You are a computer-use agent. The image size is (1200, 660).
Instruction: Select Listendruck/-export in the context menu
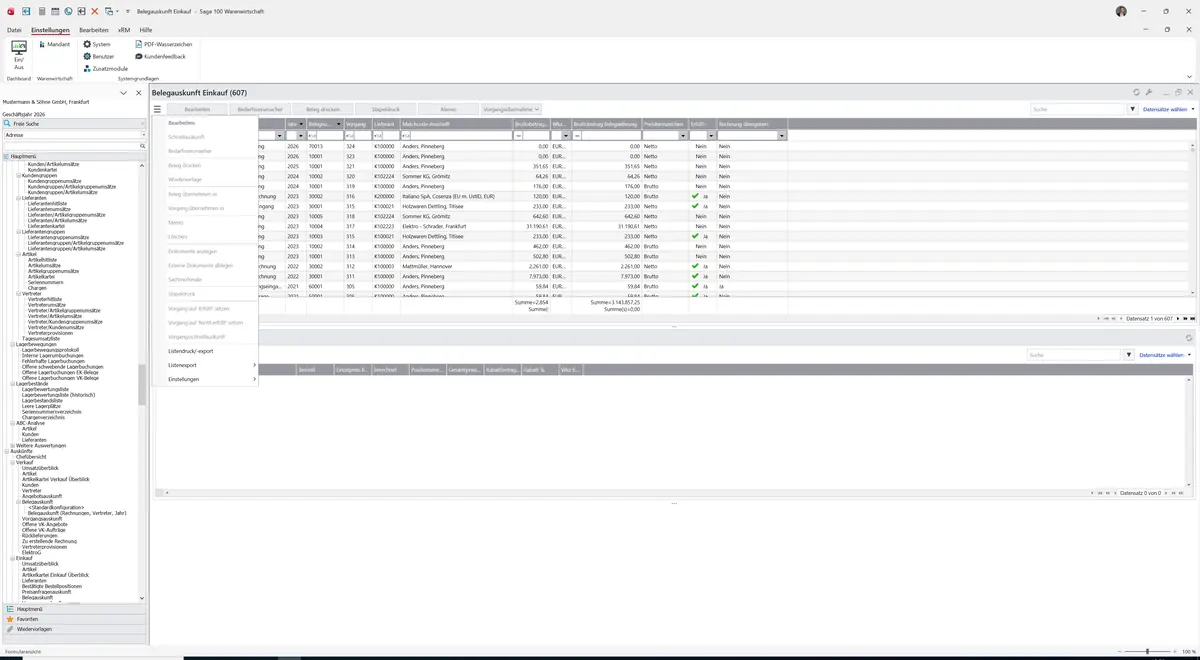click(191, 351)
